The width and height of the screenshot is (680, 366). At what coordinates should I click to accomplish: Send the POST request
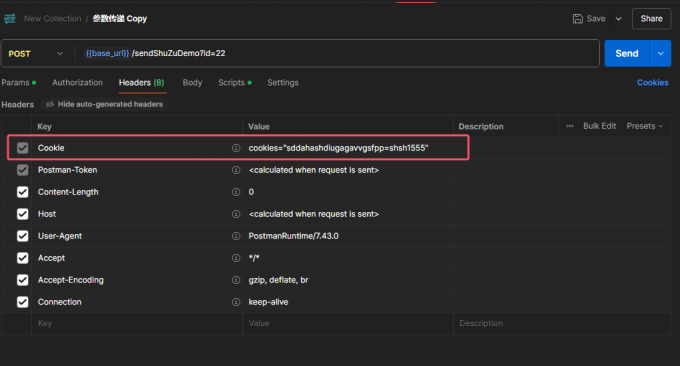coord(627,53)
